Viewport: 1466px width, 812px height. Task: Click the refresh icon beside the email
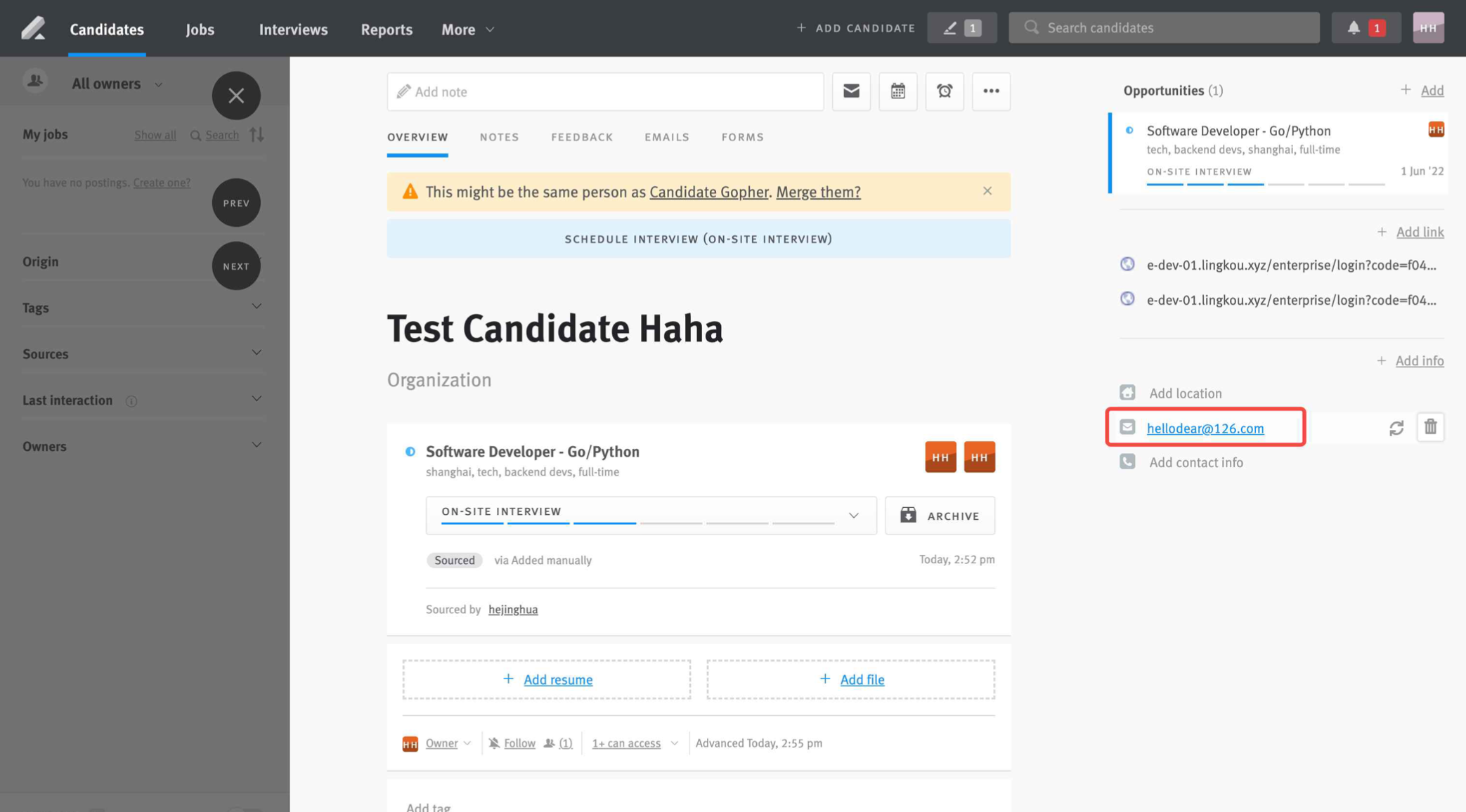1396,428
